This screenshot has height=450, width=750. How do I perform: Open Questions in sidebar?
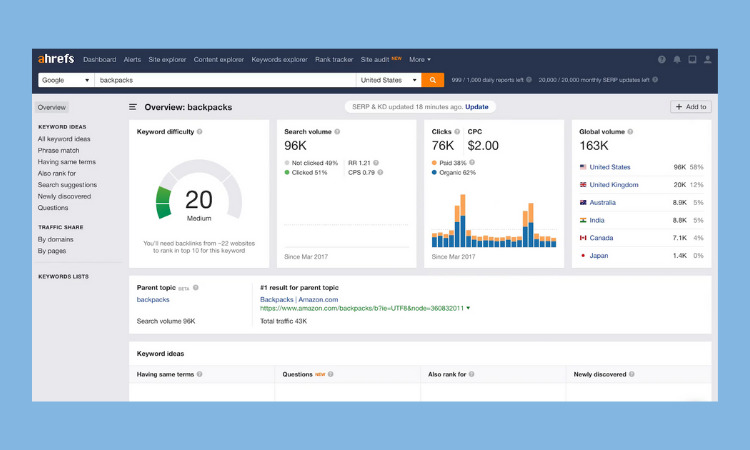(53, 208)
